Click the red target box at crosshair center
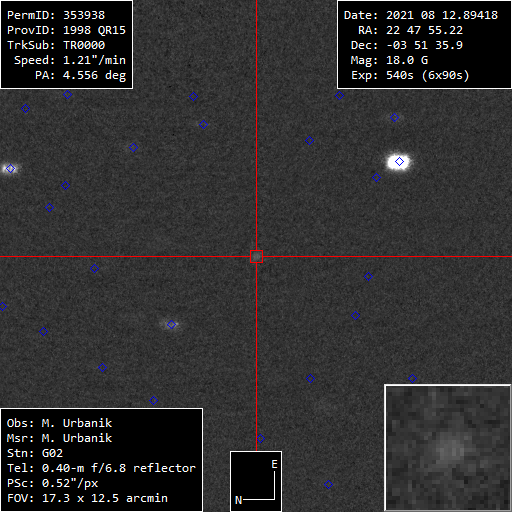The image size is (512, 512). coord(256,257)
